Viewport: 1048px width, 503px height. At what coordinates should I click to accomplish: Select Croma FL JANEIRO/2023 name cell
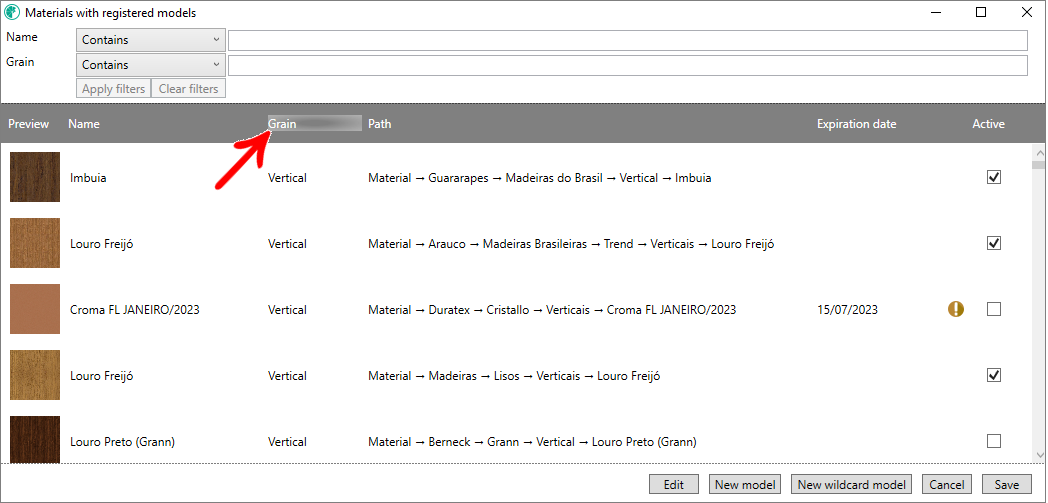pos(134,310)
